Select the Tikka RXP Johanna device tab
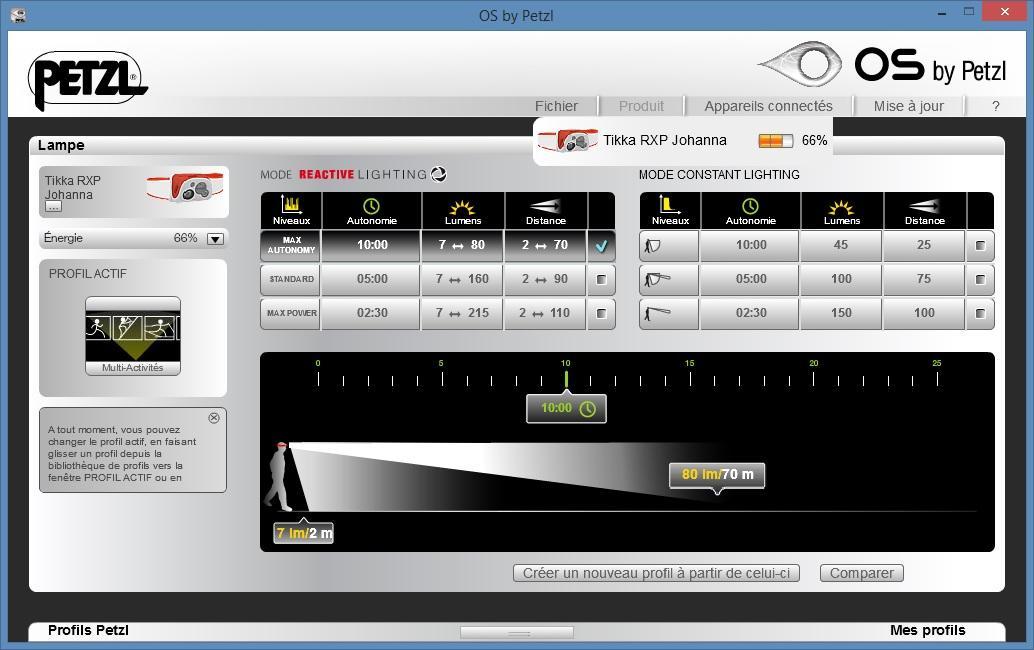The width and height of the screenshot is (1034, 650). click(x=683, y=140)
